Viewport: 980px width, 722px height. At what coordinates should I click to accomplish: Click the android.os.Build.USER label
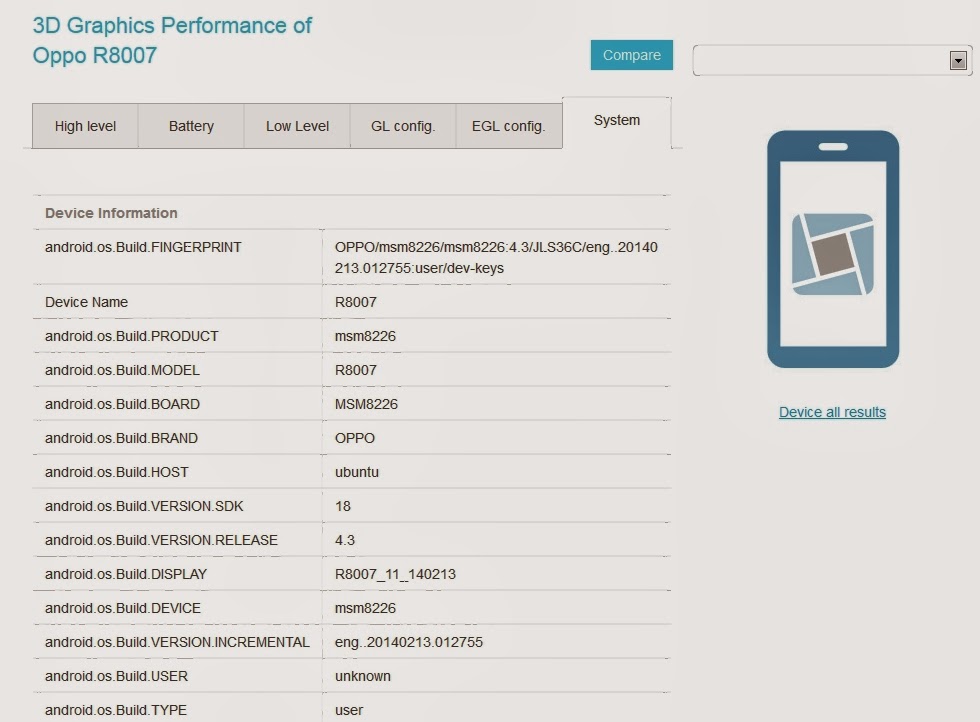[x=116, y=676]
